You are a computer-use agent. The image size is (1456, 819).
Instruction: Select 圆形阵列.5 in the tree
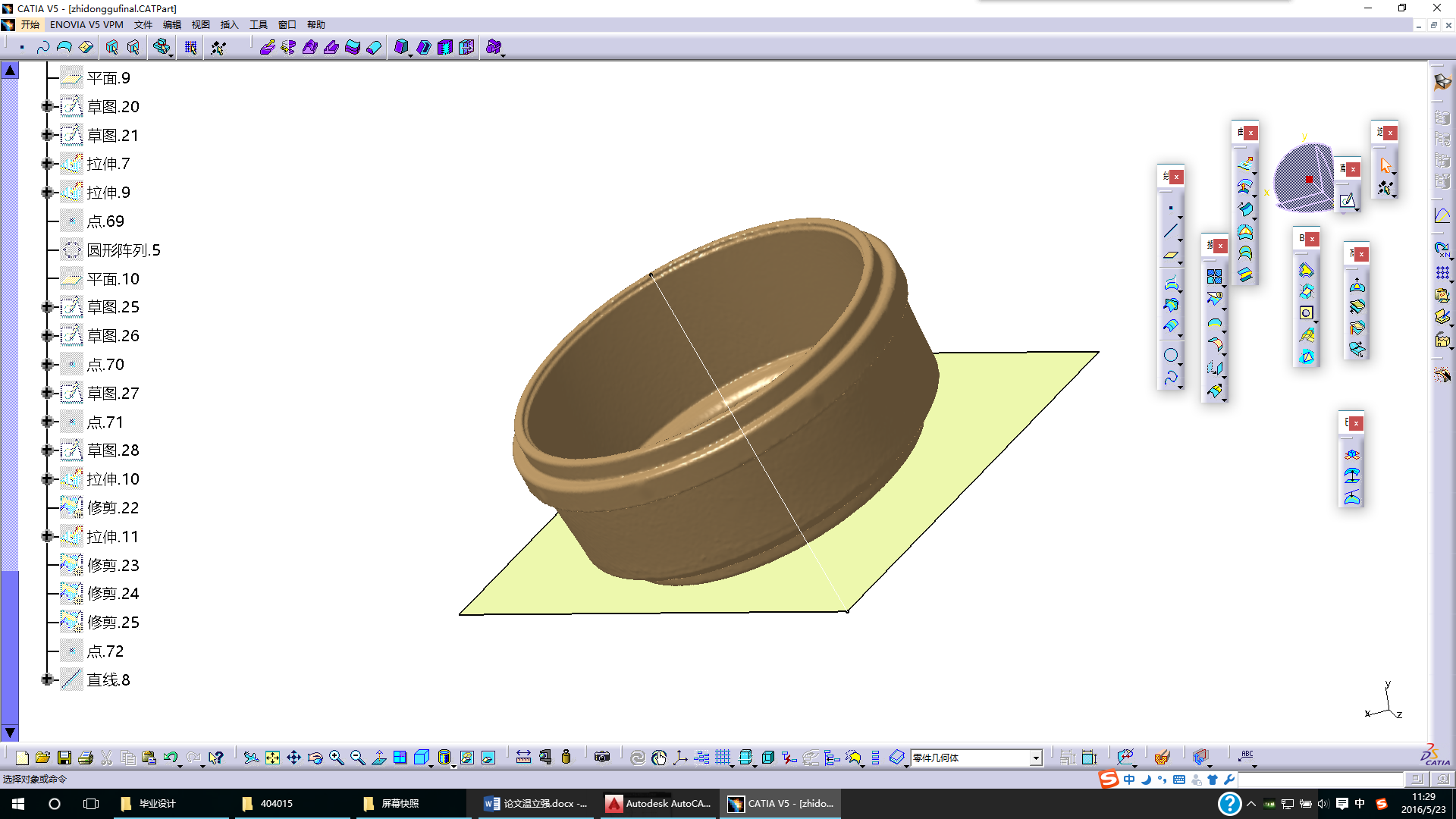pyautogui.click(x=123, y=250)
